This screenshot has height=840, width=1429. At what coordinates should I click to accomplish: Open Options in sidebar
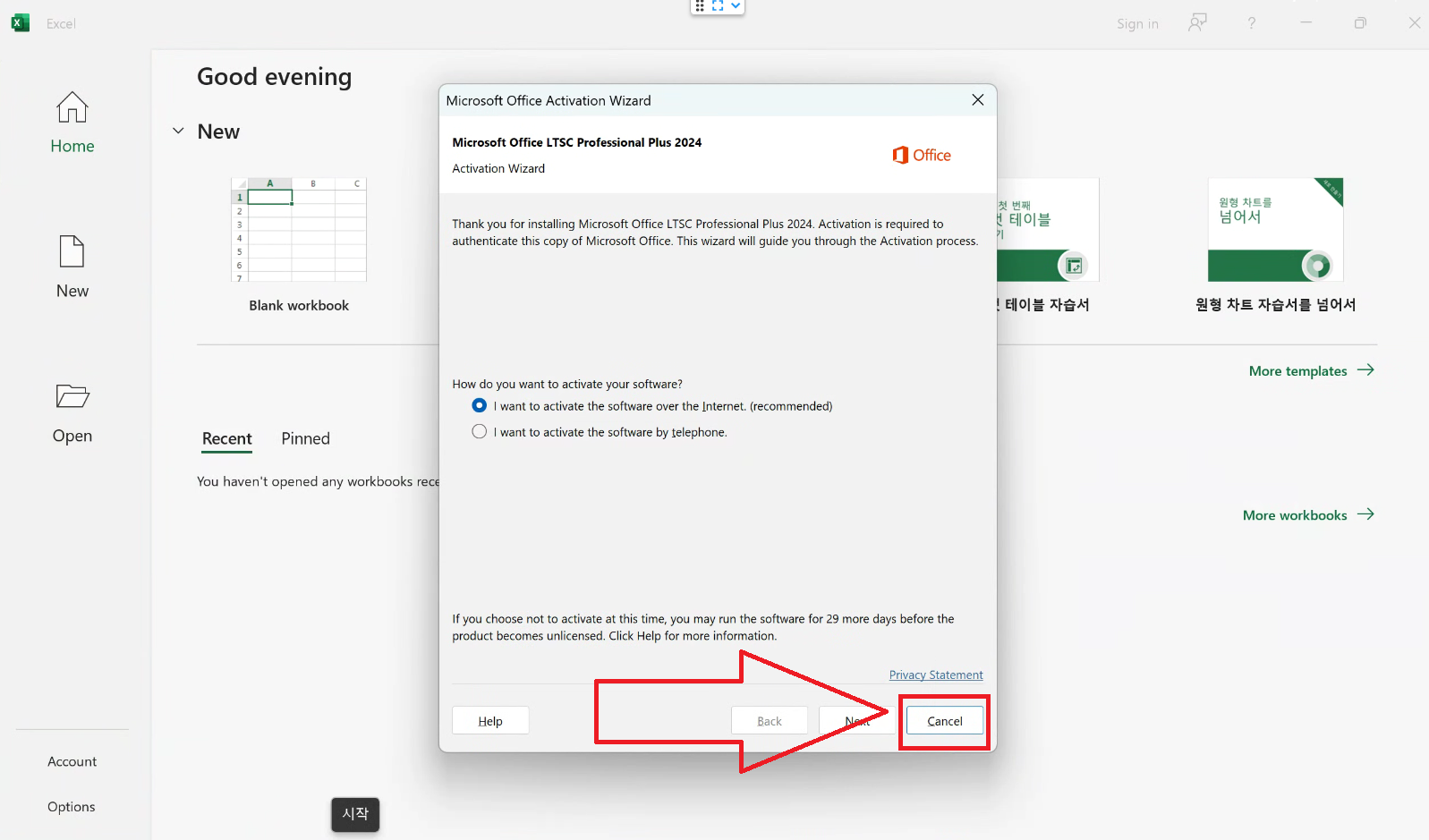click(x=72, y=807)
